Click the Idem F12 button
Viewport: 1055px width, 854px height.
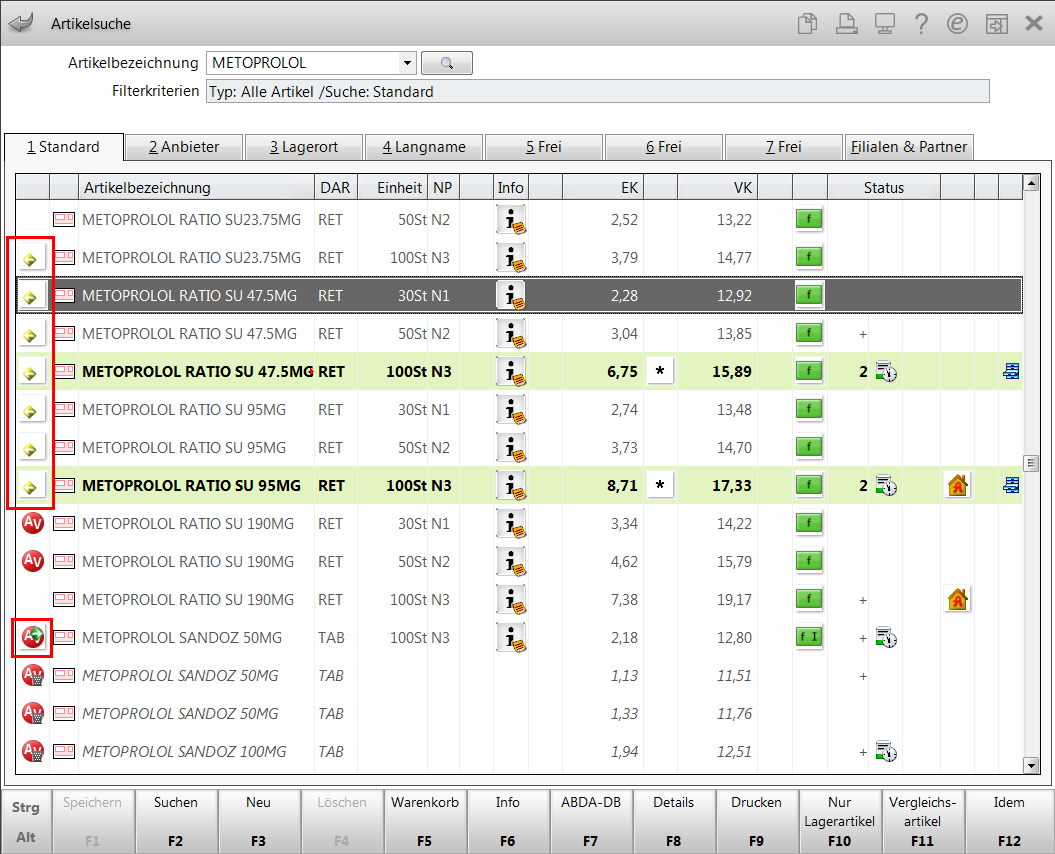point(1009,821)
